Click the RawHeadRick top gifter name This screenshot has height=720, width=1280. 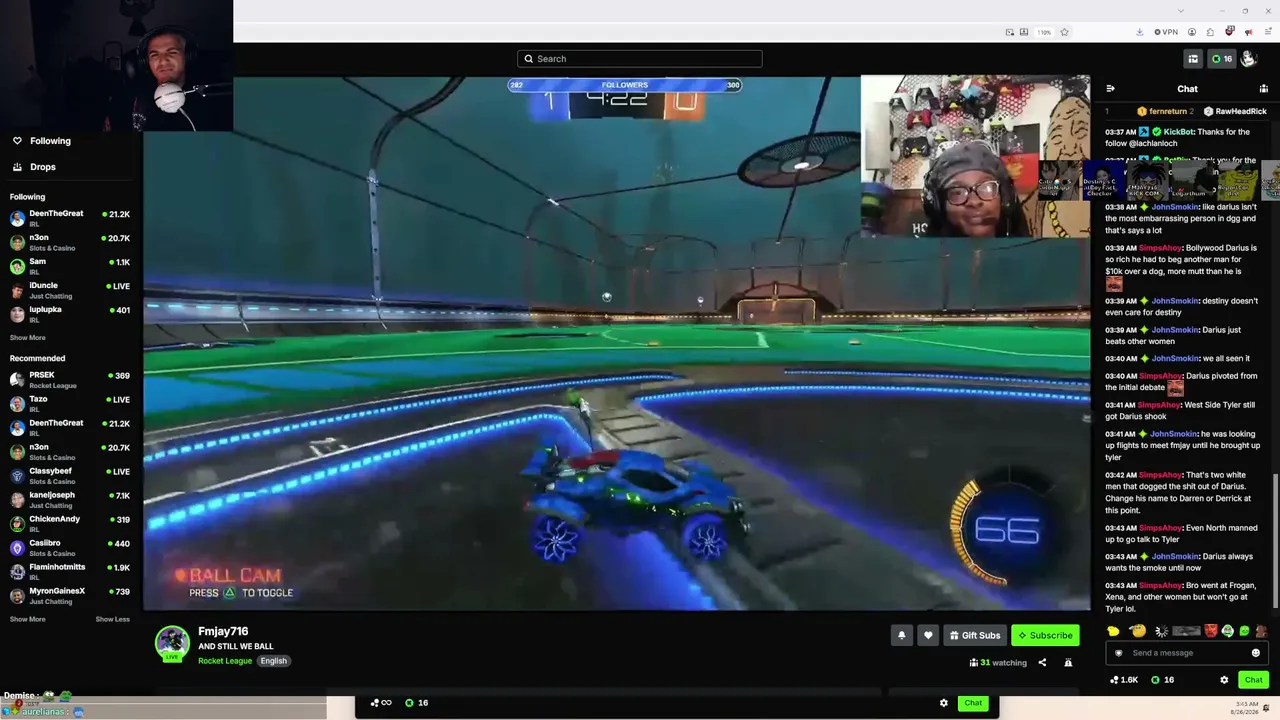click(1241, 112)
